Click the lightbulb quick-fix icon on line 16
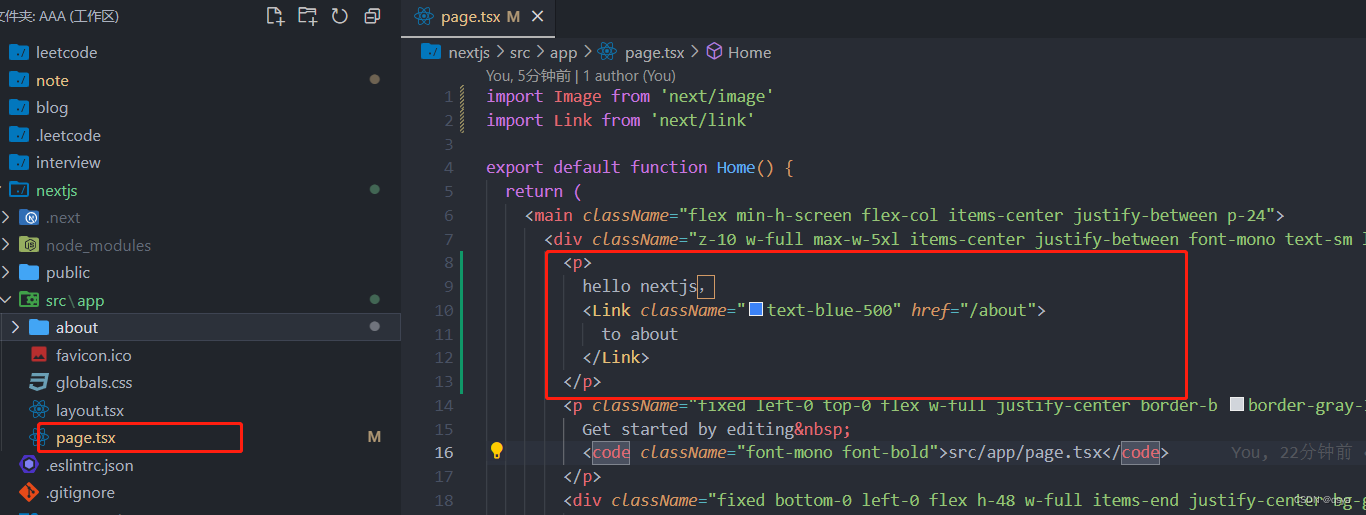Image resolution: width=1366 pixels, height=515 pixels. [x=496, y=452]
